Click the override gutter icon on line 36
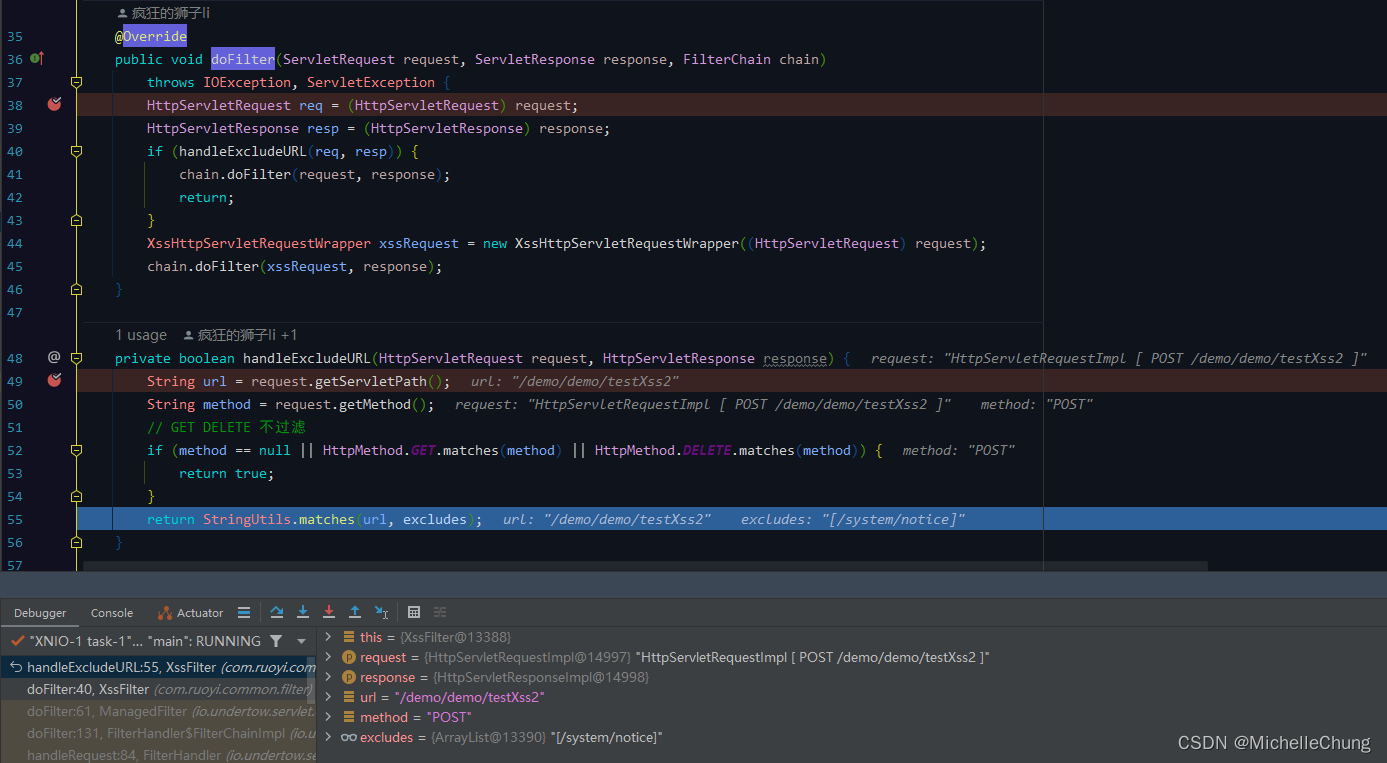This screenshot has width=1387, height=763. tap(37, 59)
